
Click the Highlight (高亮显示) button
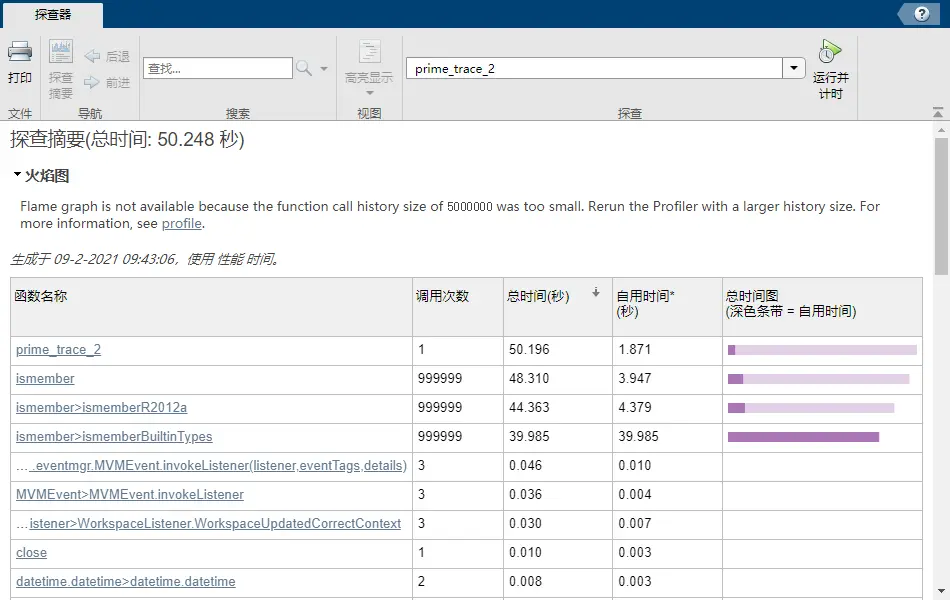369,68
